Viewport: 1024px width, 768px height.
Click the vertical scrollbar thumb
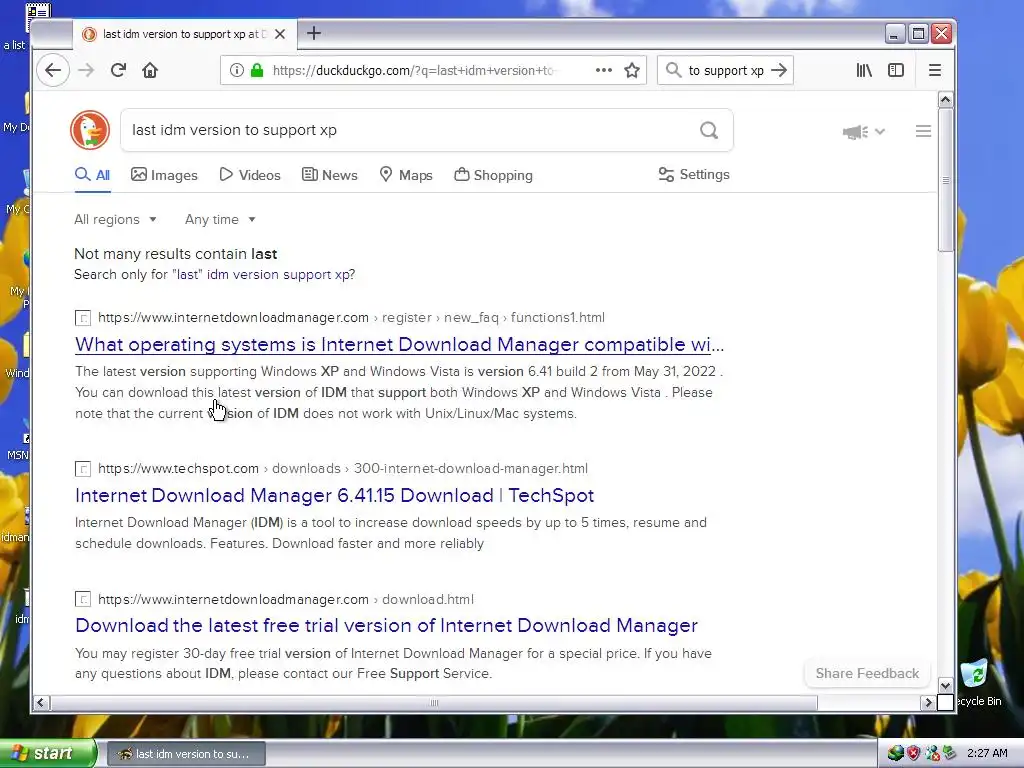coord(945,180)
